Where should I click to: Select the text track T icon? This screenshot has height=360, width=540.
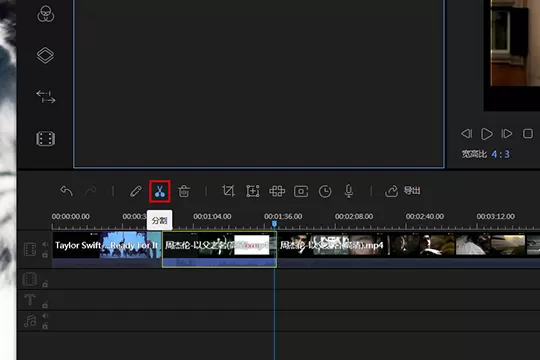(x=30, y=300)
